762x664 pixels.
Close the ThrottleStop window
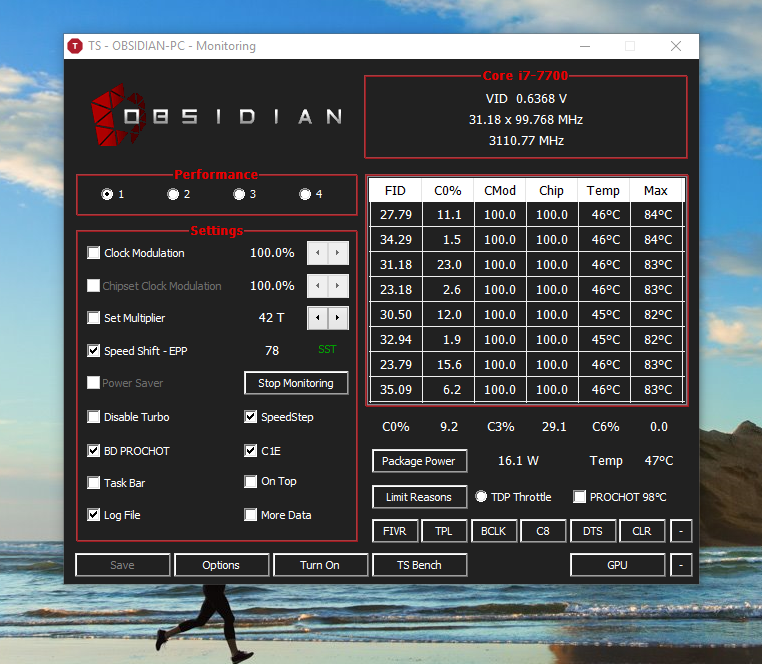click(x=675, y=46)
